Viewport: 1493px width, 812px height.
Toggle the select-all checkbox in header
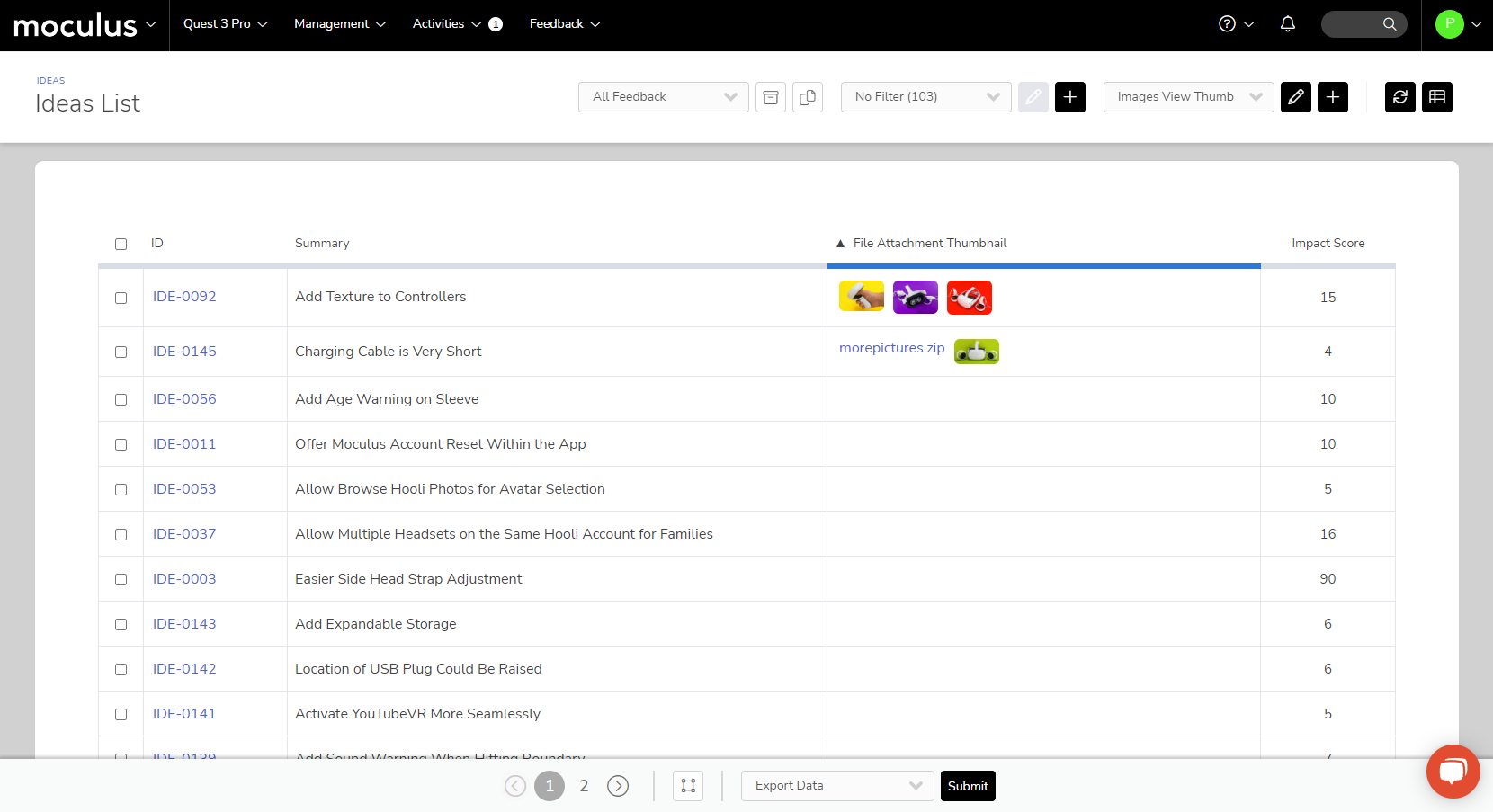[121, 244]
